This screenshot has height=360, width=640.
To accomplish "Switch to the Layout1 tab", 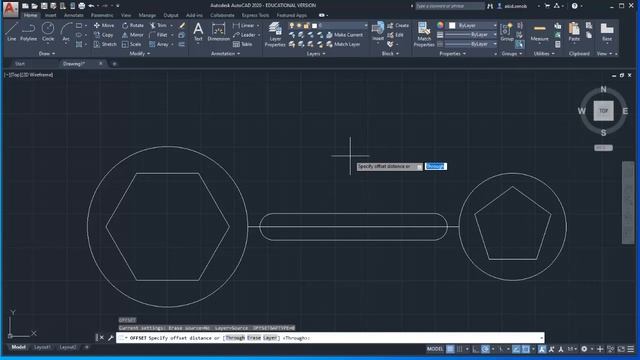I will 42,347.
